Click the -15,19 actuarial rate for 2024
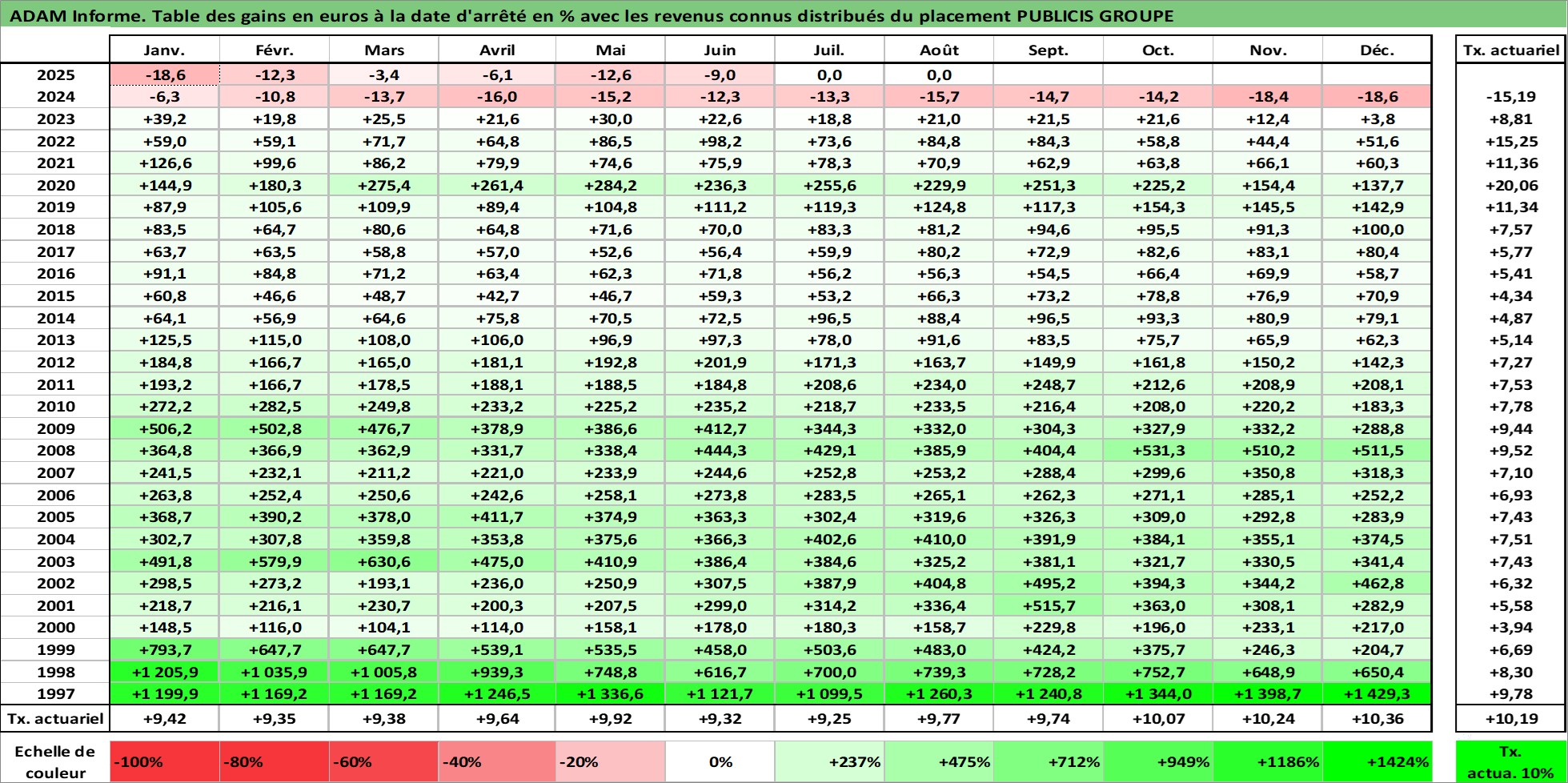The image size is (1568, 783). [1510, 97]
